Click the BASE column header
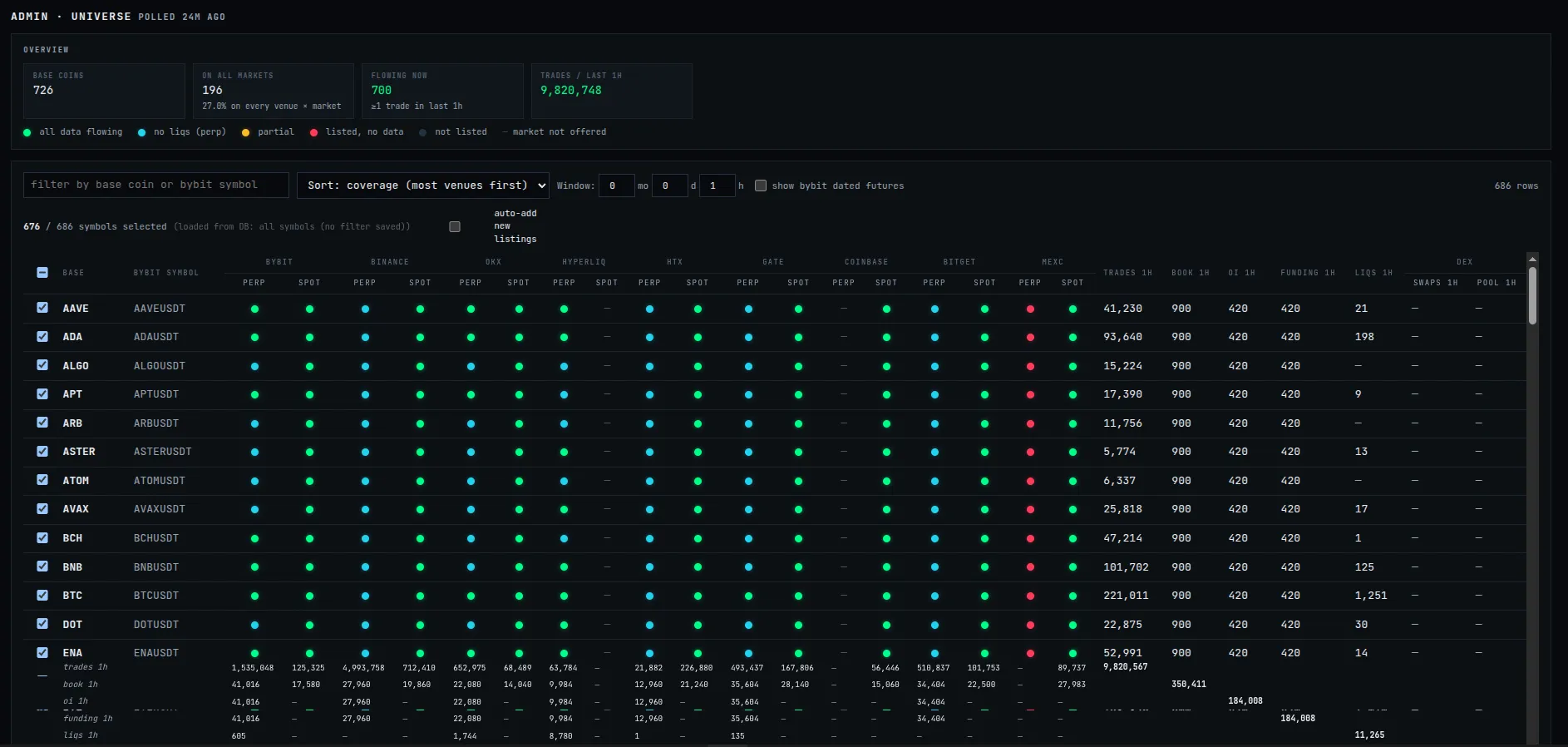This screenshot has width=1568, height=747. (x=73, y=273)
